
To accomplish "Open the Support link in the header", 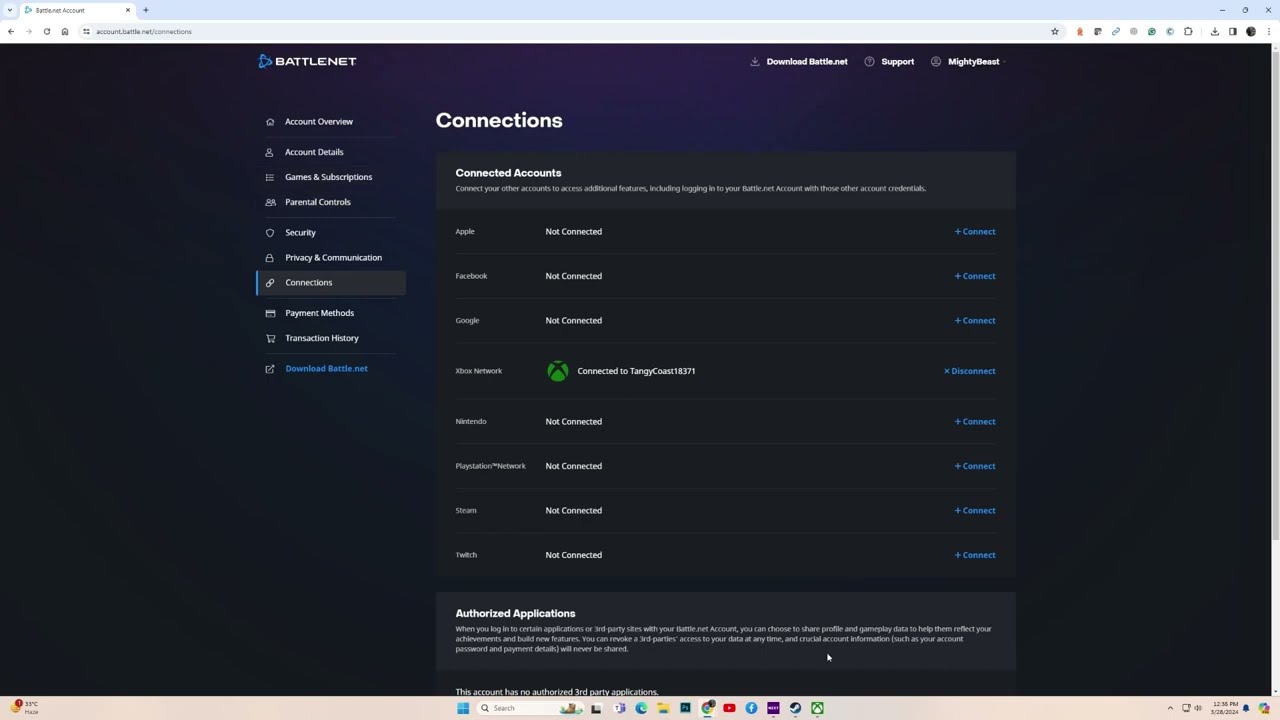I will (889, 61).
